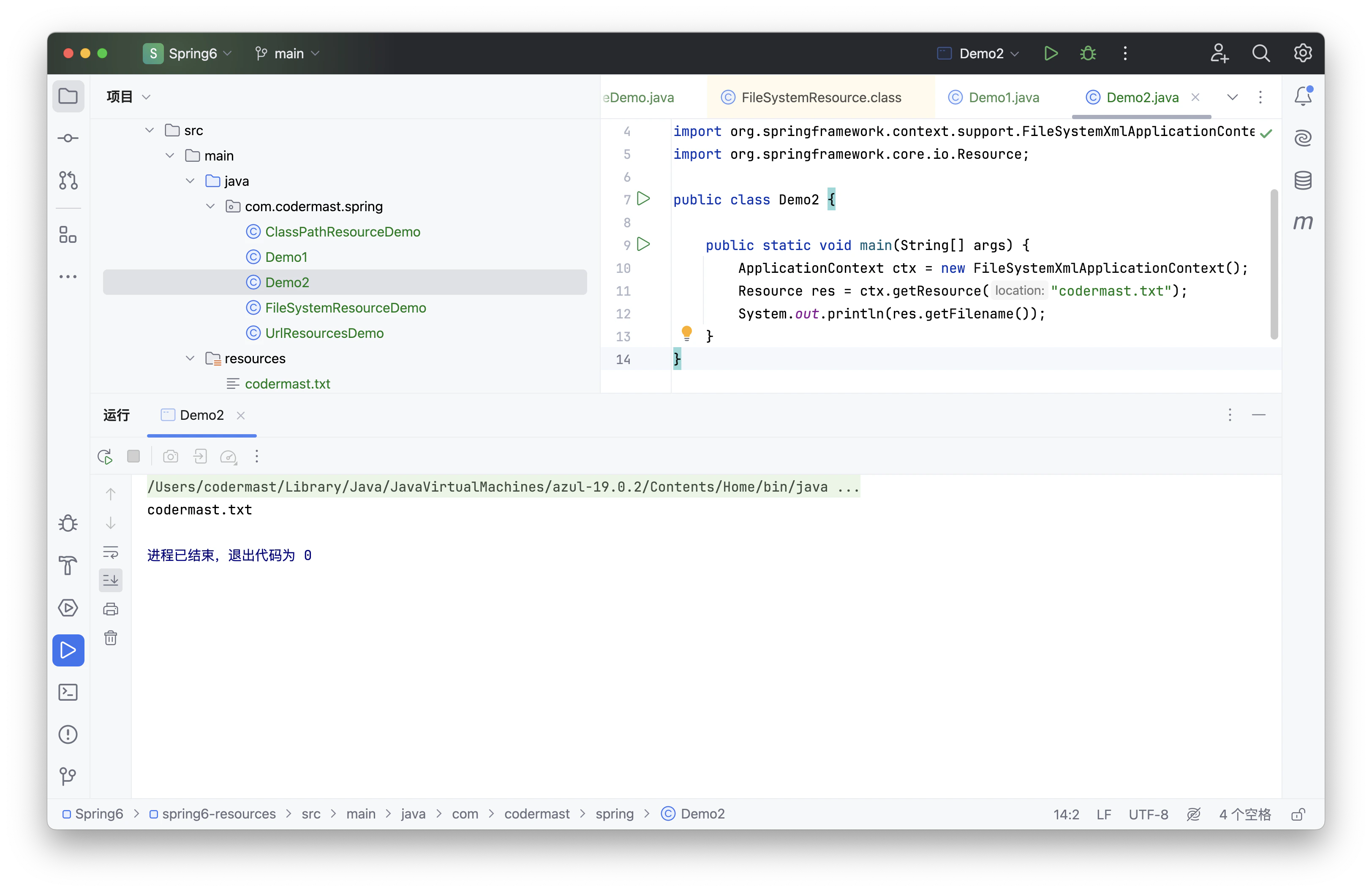Click UTF-8 encoding in status bar
The width and height of the screenshot is (1372, 892).
(1148, 814)
